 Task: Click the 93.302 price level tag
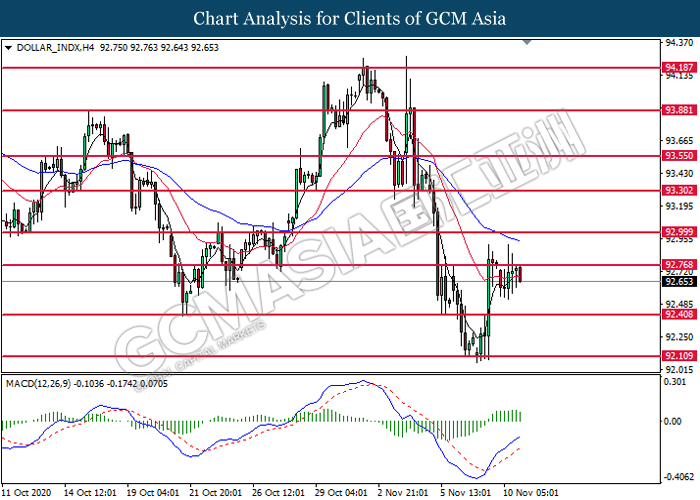pos(679,190)
